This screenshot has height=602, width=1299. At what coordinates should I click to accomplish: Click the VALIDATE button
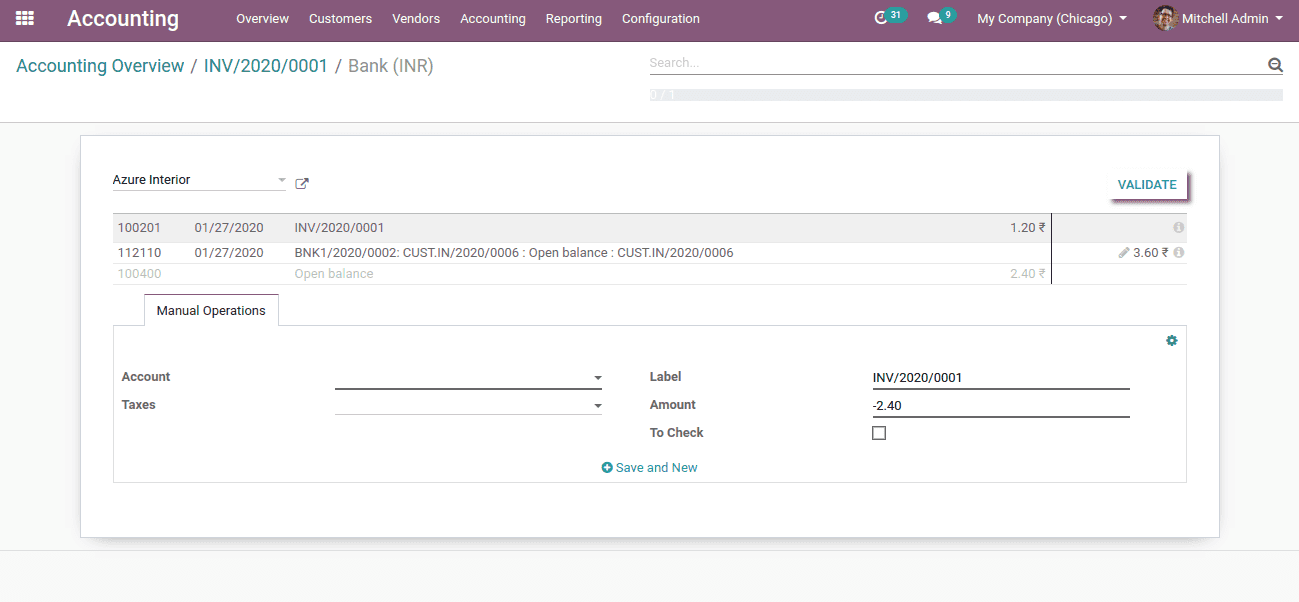coord(1147,185)
